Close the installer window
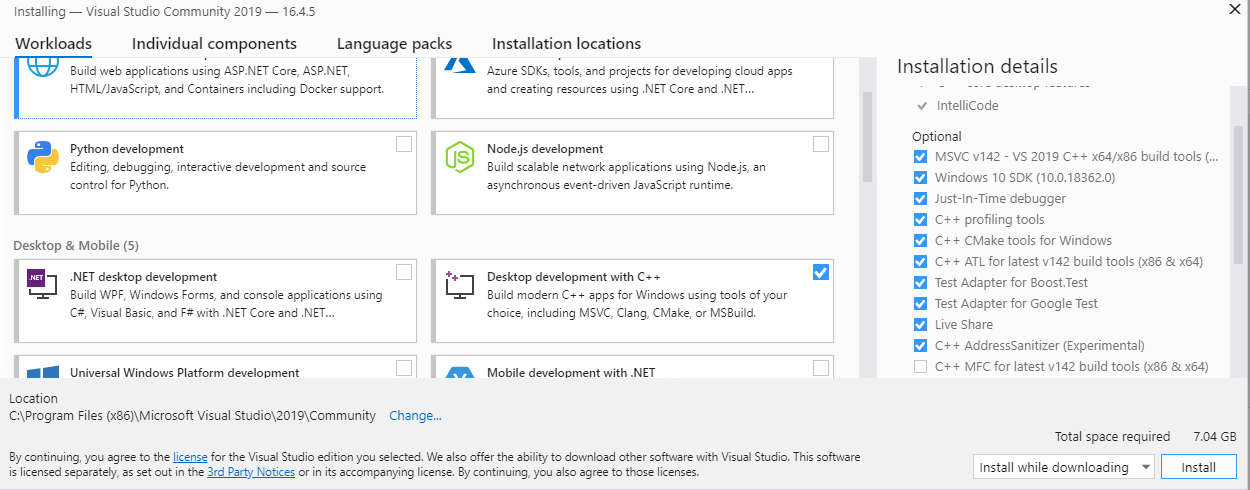This screenshot has height=490, width=1250. click(1235, 9)
